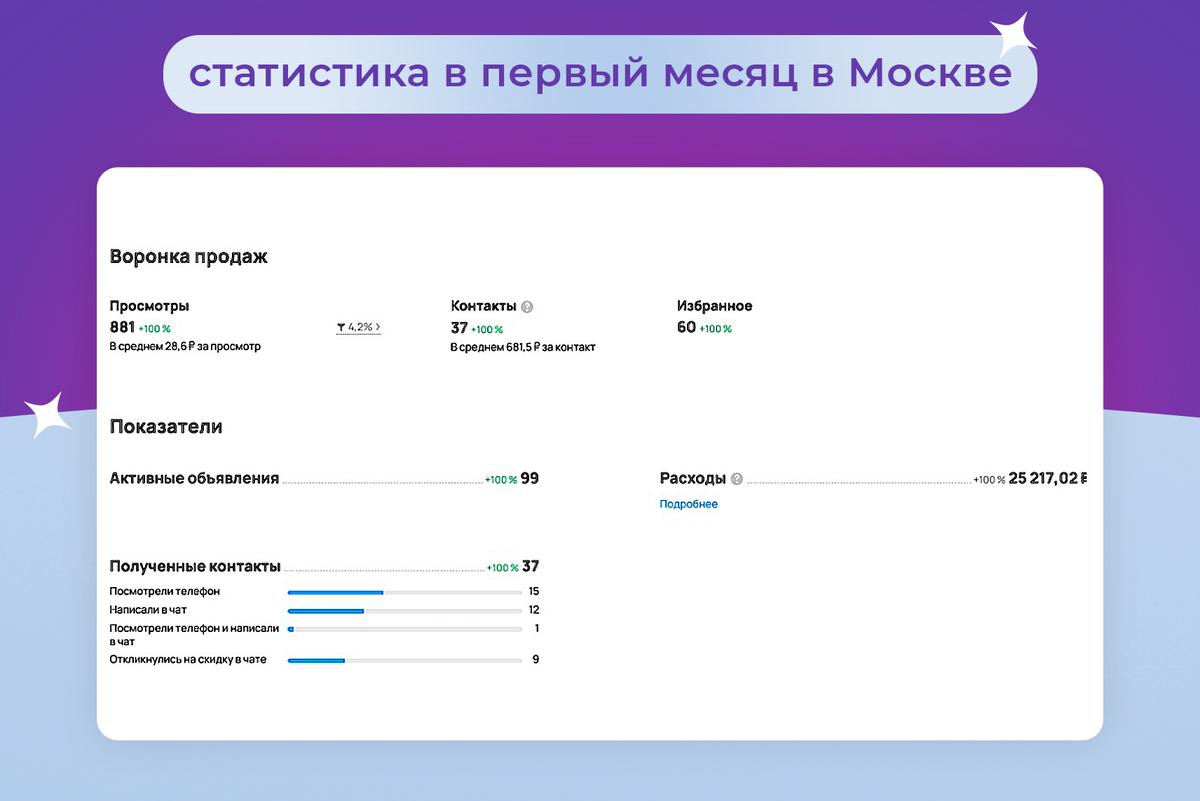The height and width of the screenshot is (801, 1200).
Task: Select the Показатели heading
Action: coord(166,427)
